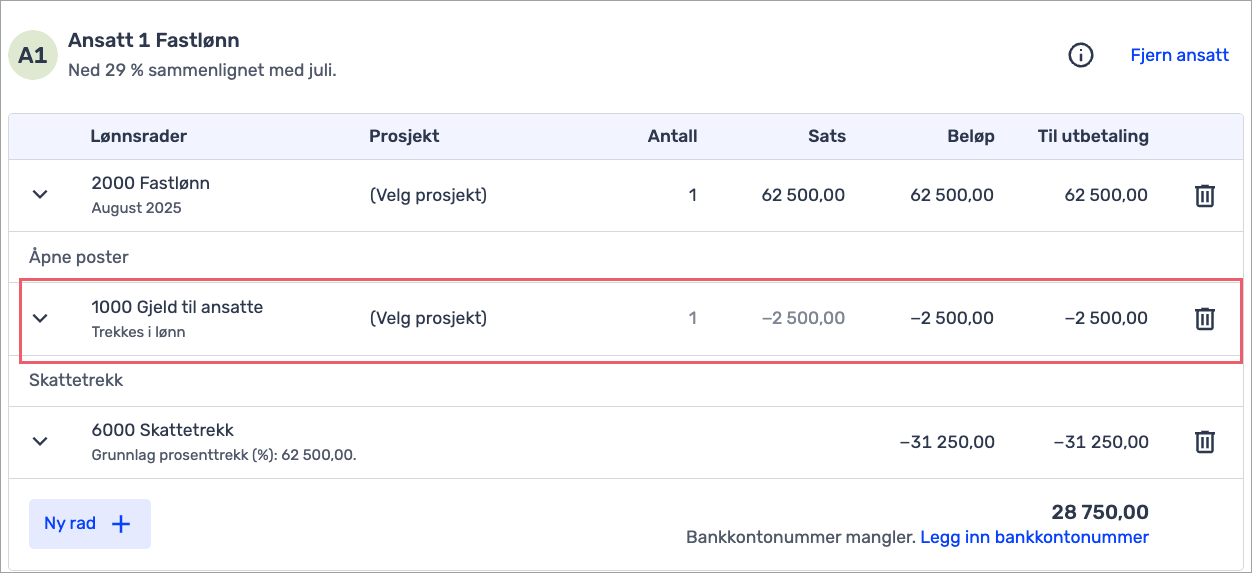
Task: Delete the 6000 Skattetrekk row
Action: point(1205,441)
